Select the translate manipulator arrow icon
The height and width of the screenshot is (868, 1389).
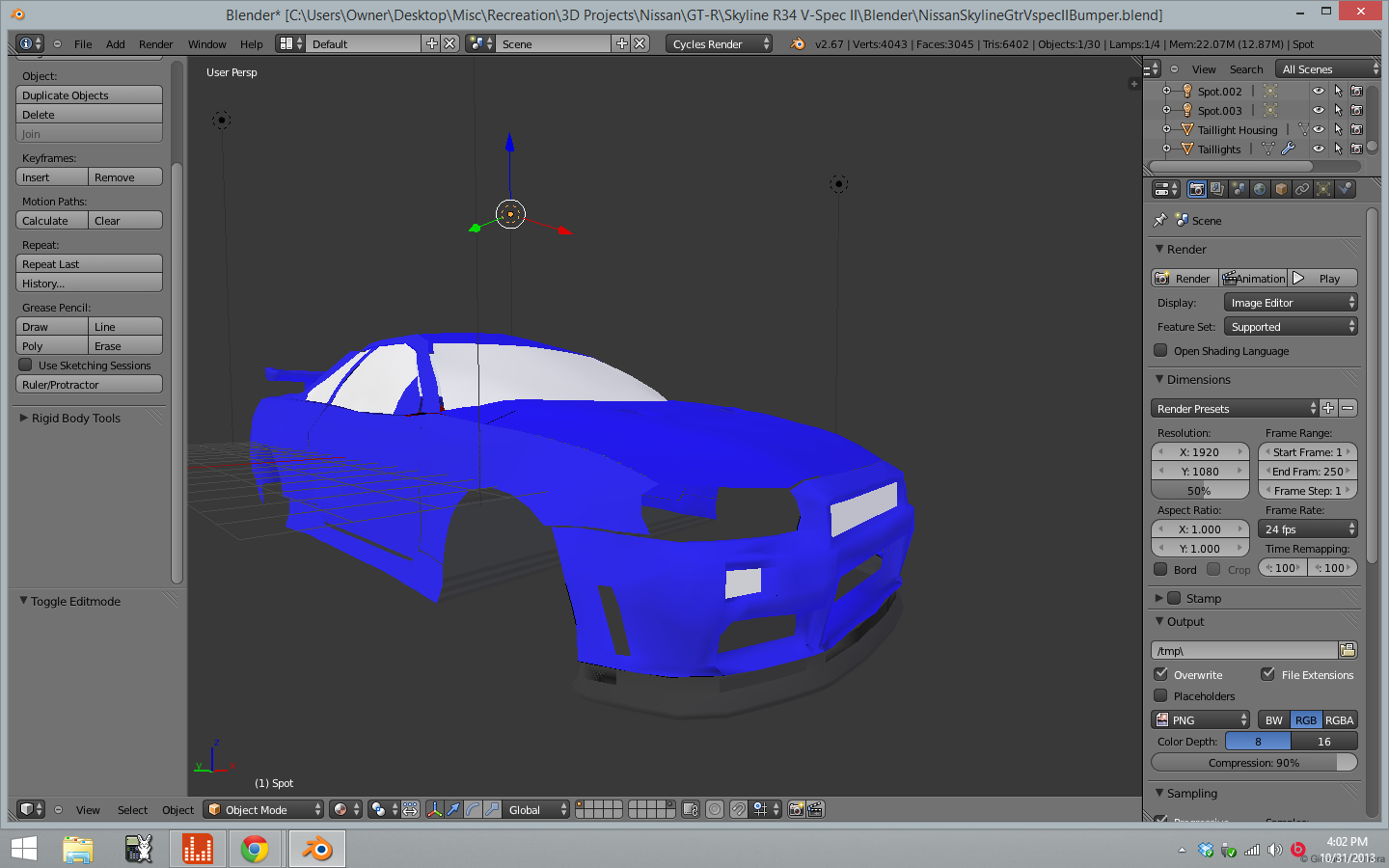click(453, 809)
